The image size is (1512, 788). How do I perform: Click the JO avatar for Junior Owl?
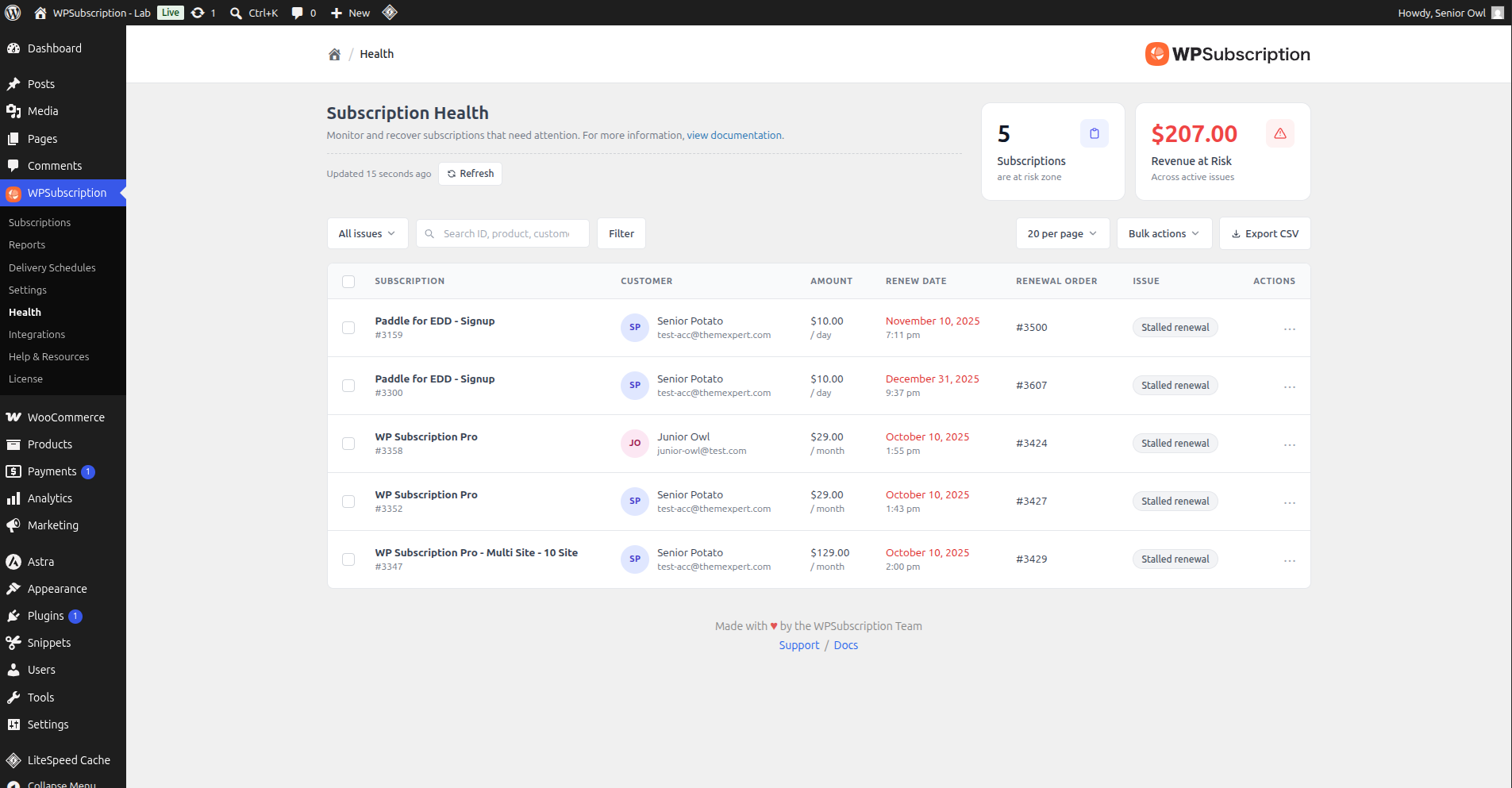(x=635, y=444)
